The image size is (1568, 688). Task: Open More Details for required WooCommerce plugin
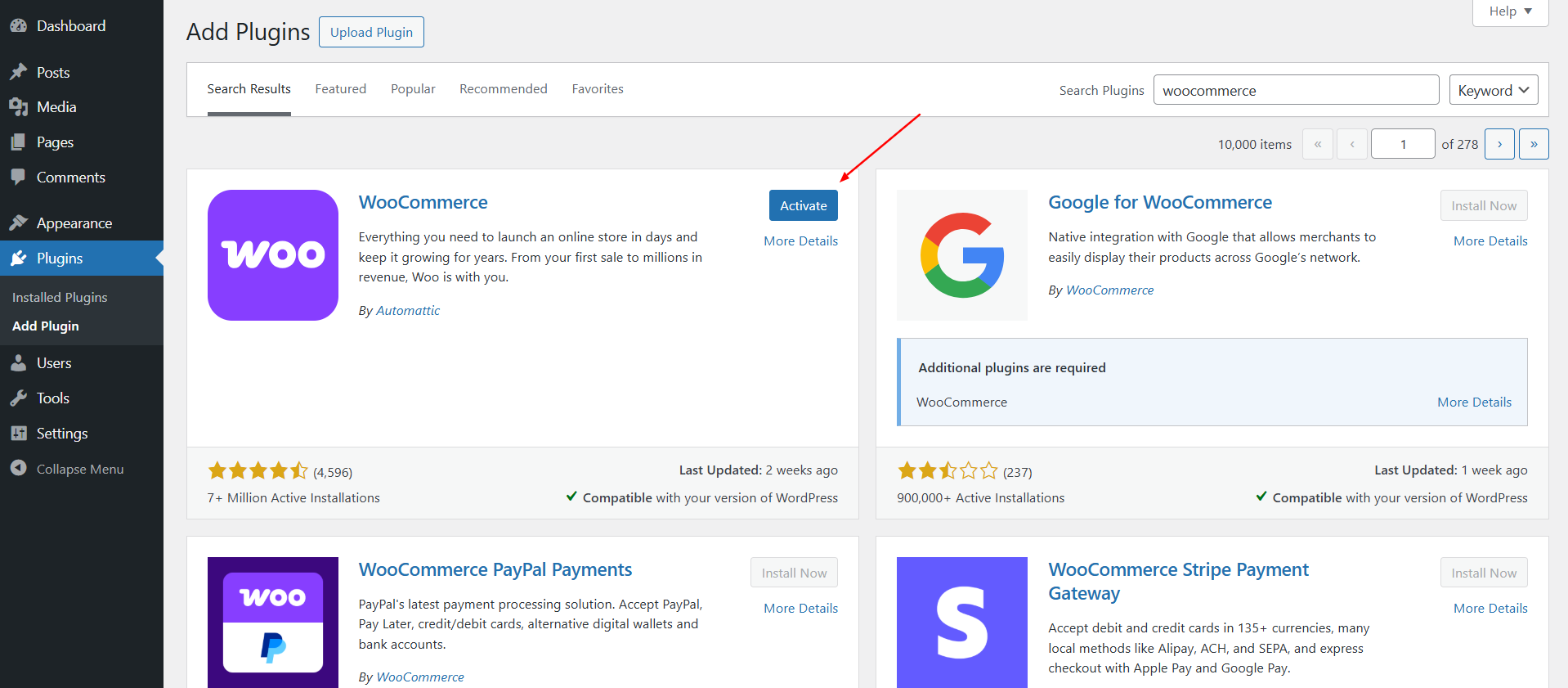pos(1474,402)
